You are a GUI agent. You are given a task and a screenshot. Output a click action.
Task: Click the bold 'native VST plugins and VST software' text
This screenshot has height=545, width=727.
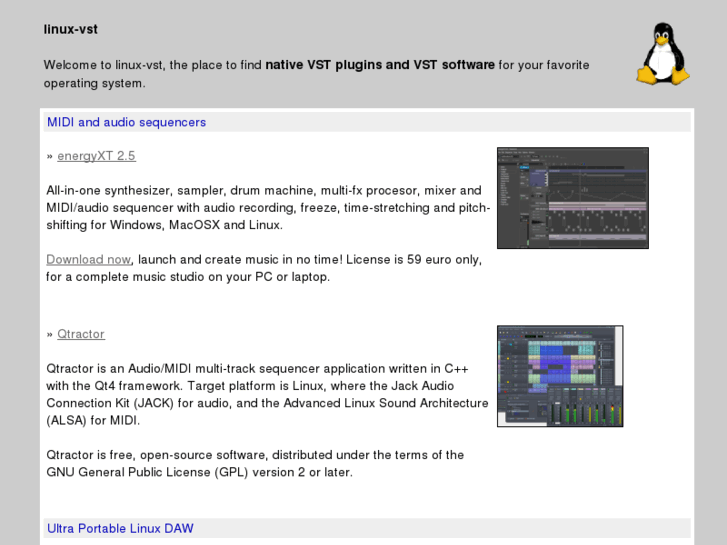(380, 64)
